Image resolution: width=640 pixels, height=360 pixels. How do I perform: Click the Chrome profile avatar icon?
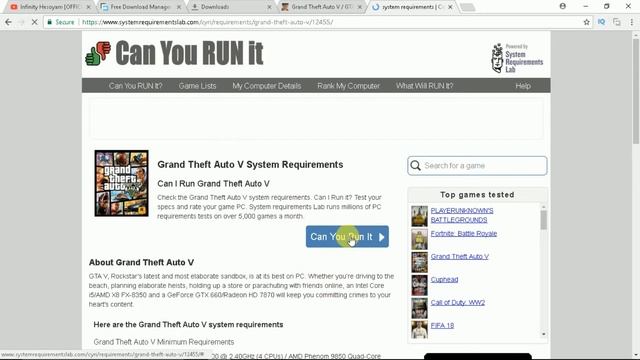(563, 6)
